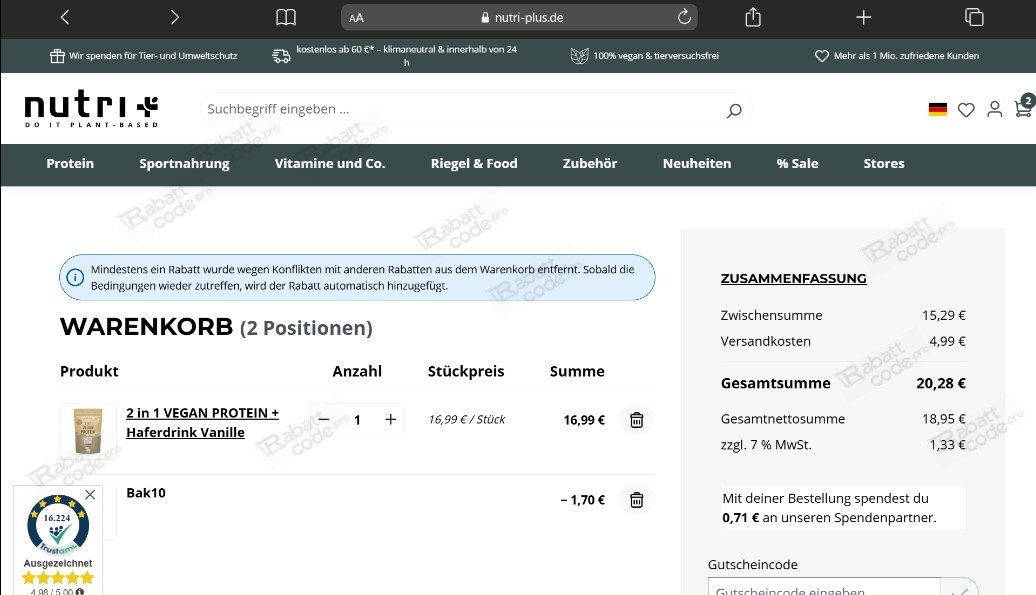This screenshot has width=1036, height=595.
Task: Click the gift box donation icon
Action: [x=57, y=56]
